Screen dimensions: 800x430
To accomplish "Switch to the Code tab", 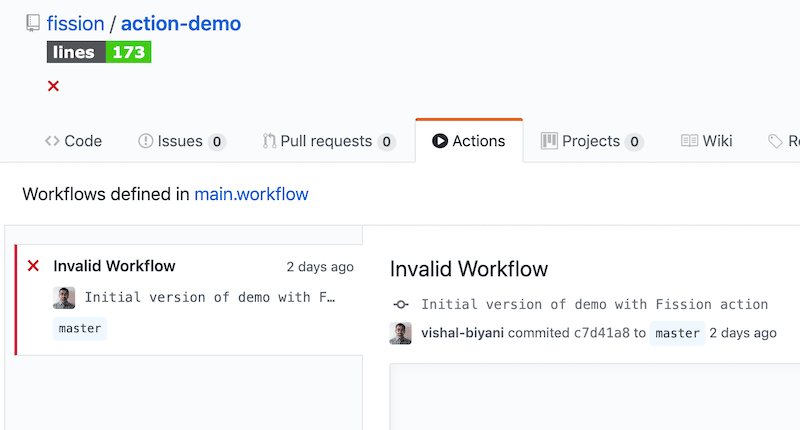I will [73, 141].
